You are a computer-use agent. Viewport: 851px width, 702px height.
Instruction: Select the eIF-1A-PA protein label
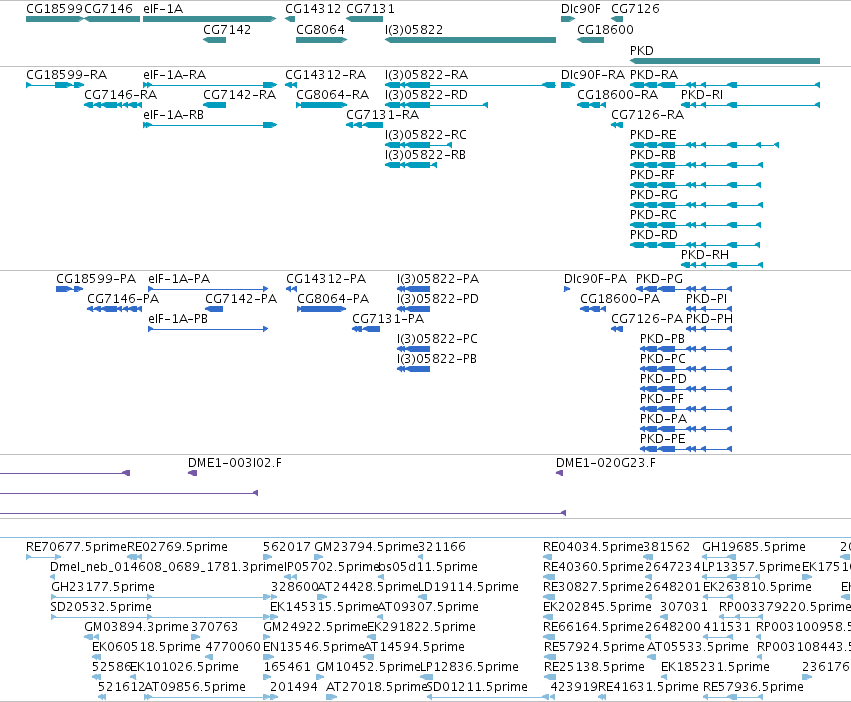click(x=179, y=279)
